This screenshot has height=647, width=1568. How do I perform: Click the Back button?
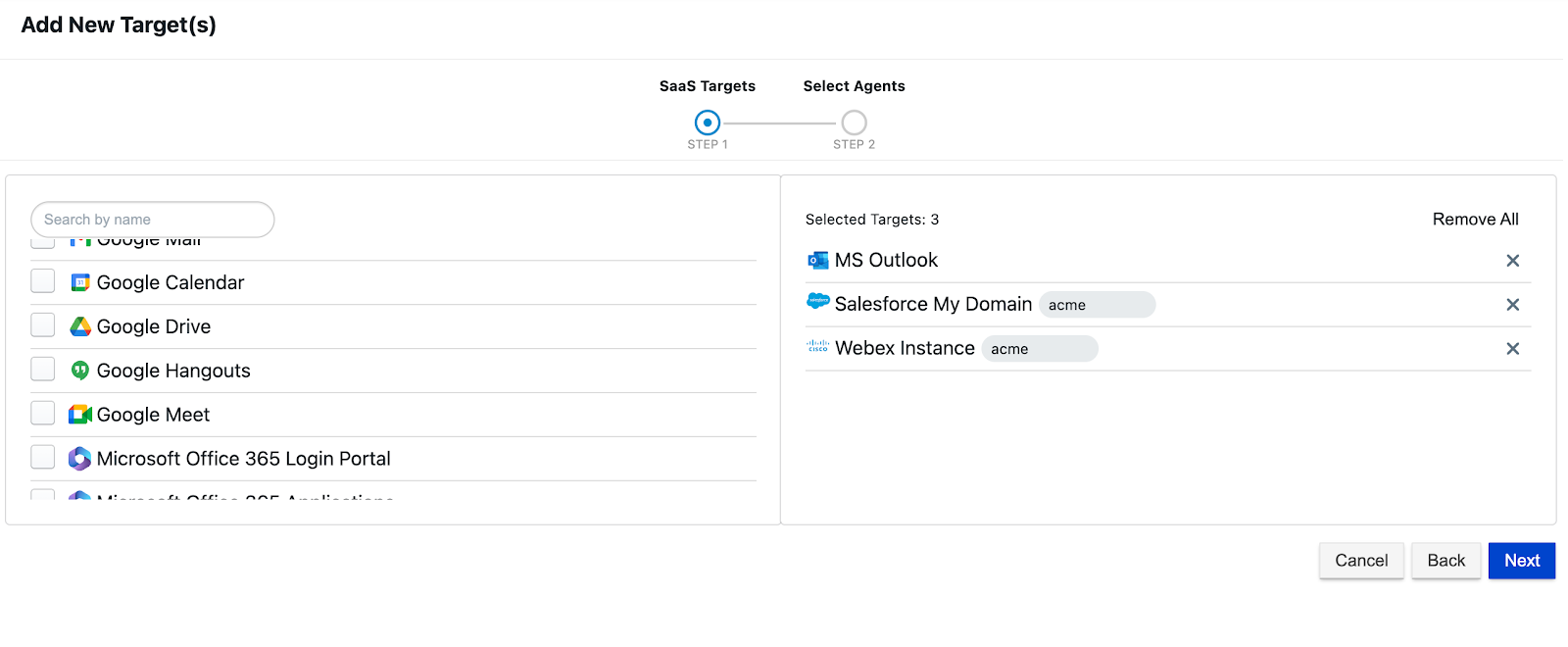click(1446, 561)
